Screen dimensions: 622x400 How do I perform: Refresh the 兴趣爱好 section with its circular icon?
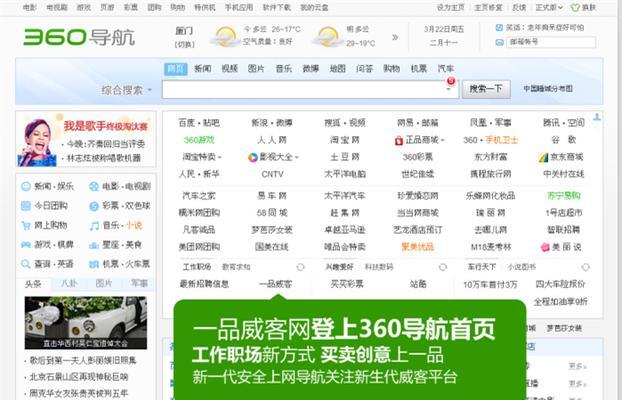(443, 267)
